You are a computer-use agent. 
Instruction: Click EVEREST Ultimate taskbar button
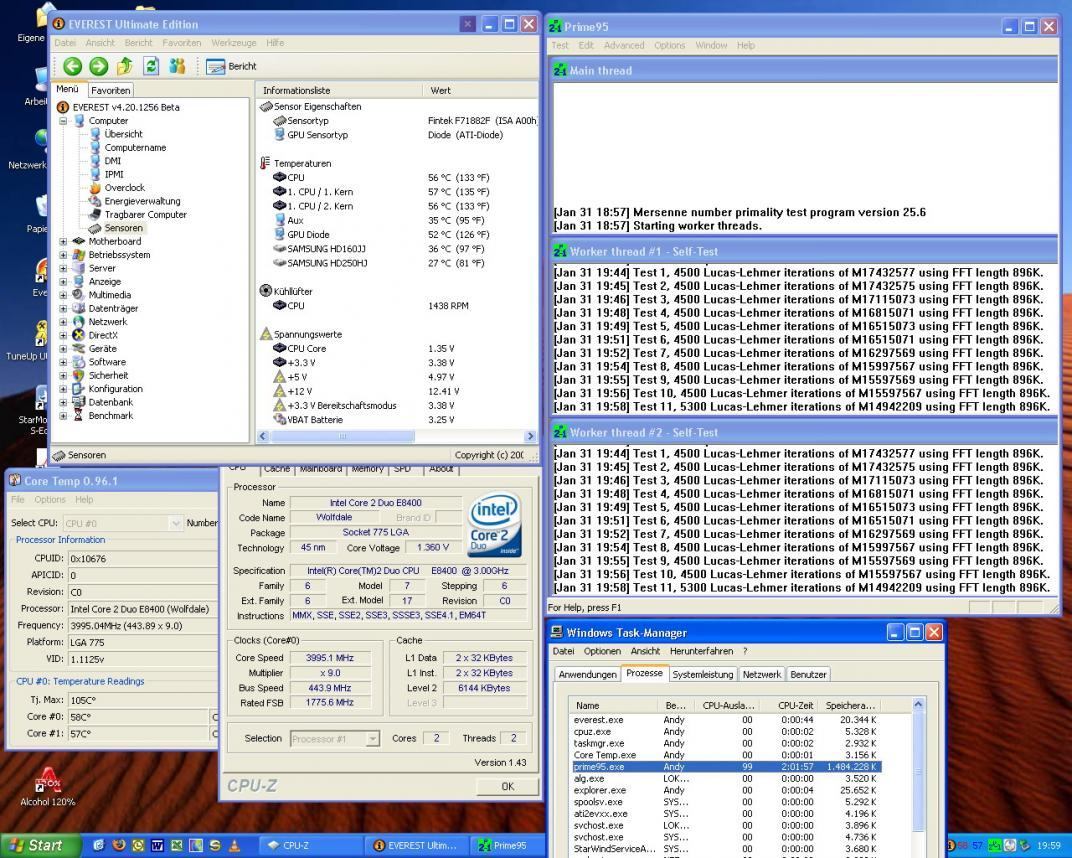(417, 846)
